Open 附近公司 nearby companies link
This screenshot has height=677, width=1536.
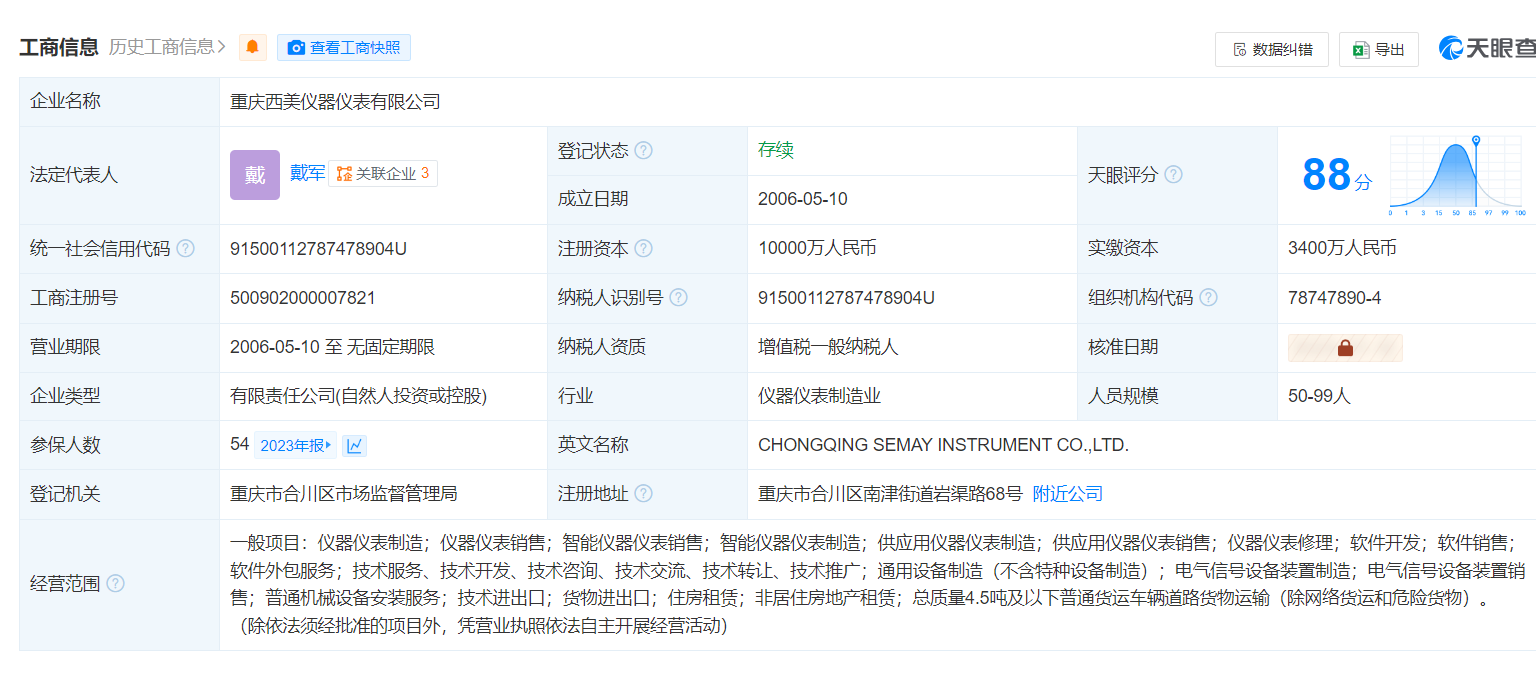coord(1067,494)
